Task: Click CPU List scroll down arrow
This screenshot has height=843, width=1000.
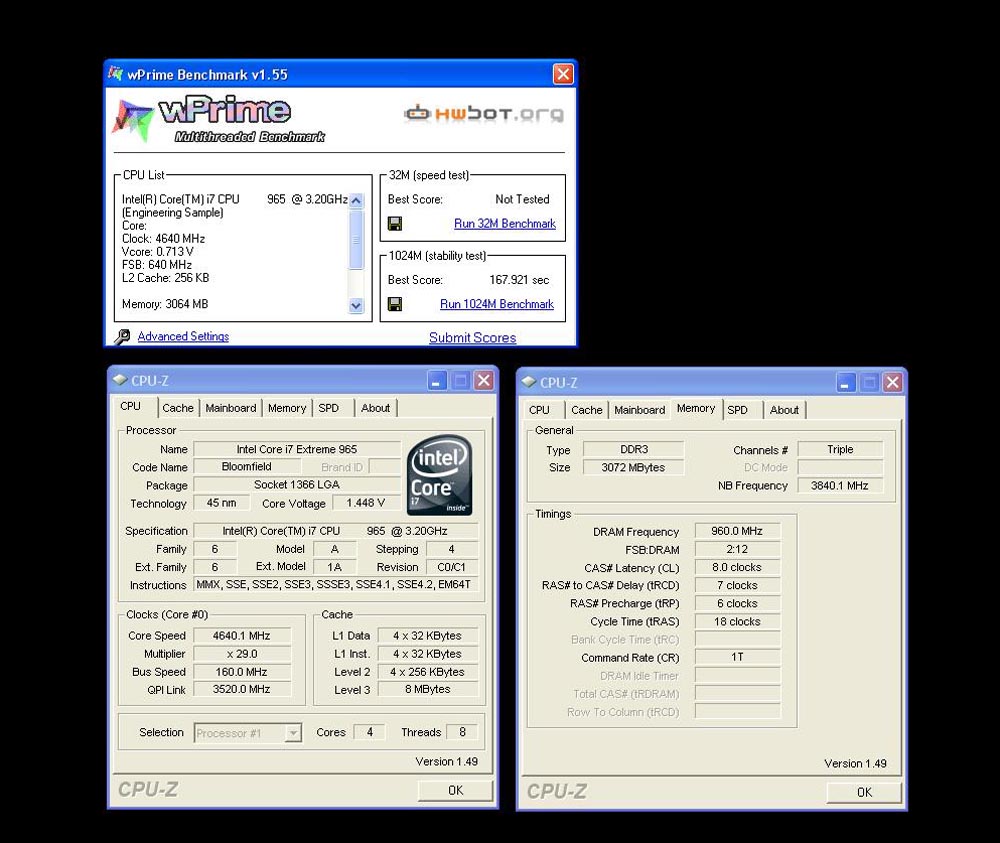Action: 357,305
